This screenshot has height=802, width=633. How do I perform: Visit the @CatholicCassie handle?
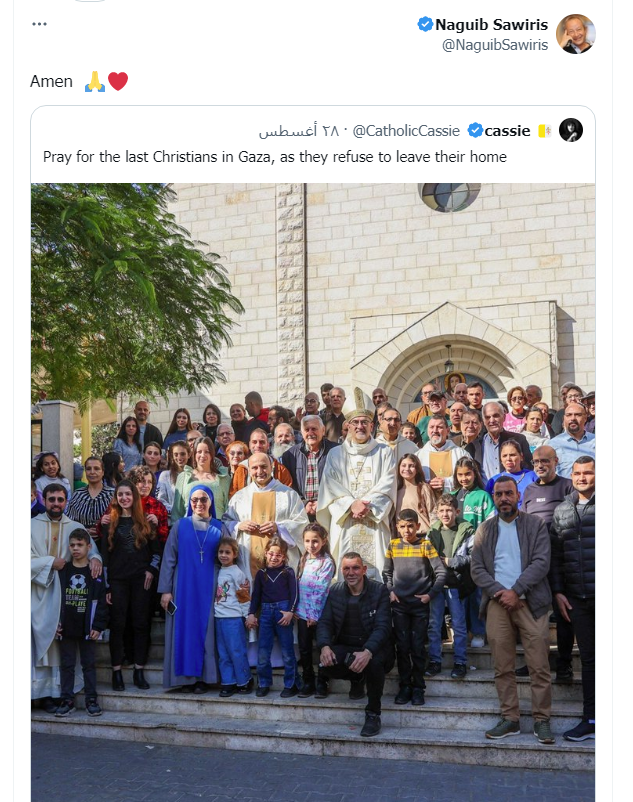coord(406,131)
